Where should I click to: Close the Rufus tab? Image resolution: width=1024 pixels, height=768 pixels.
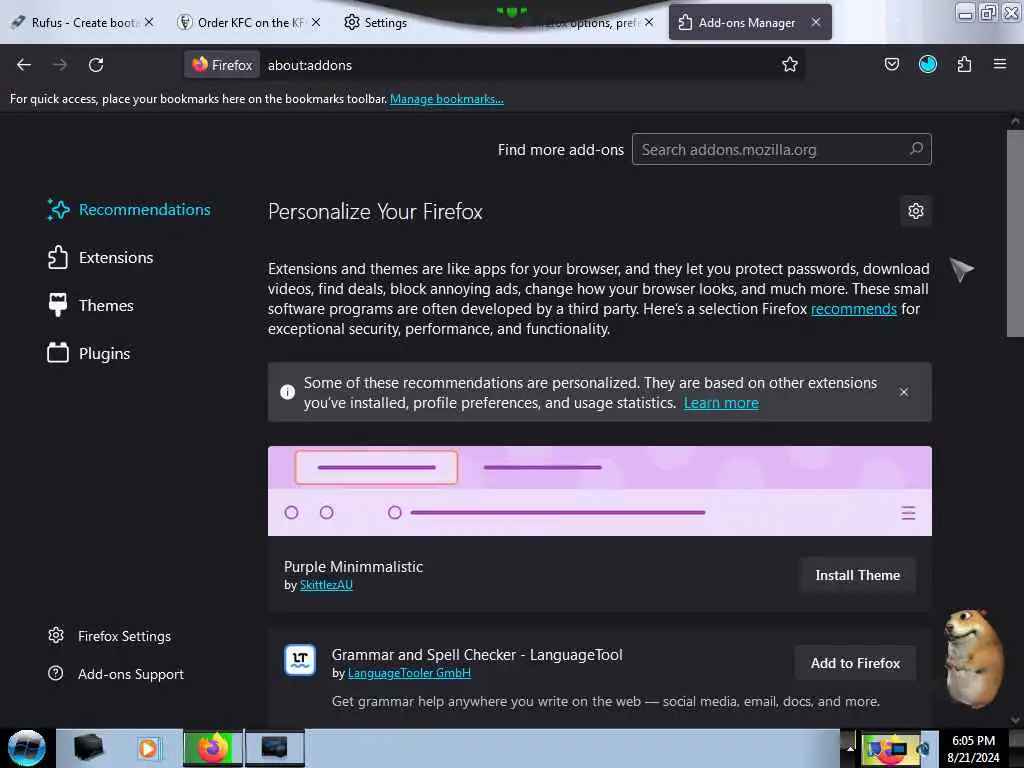(149, 22)
